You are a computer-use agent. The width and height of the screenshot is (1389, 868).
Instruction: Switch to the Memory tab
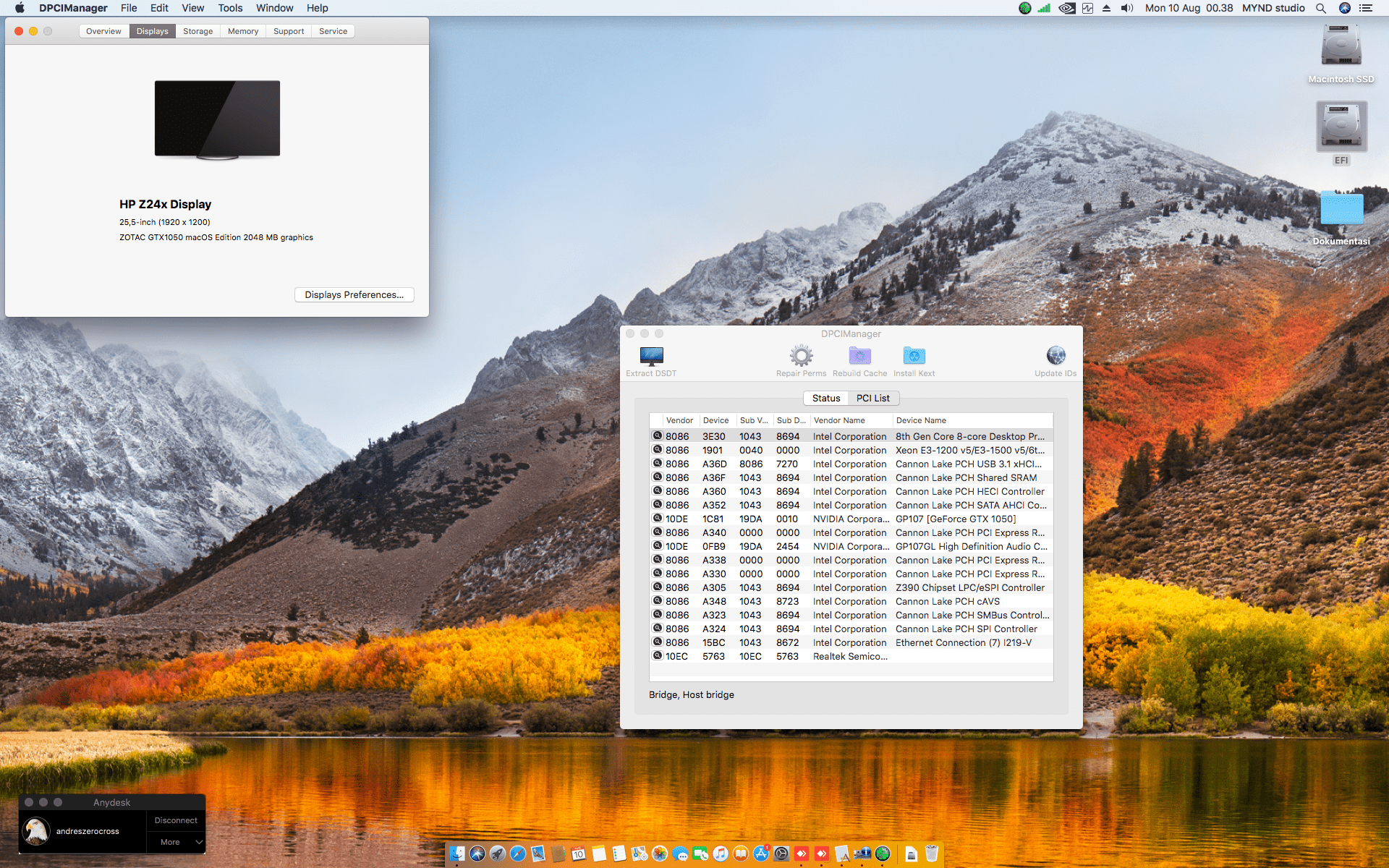click(x=243, y=31)
